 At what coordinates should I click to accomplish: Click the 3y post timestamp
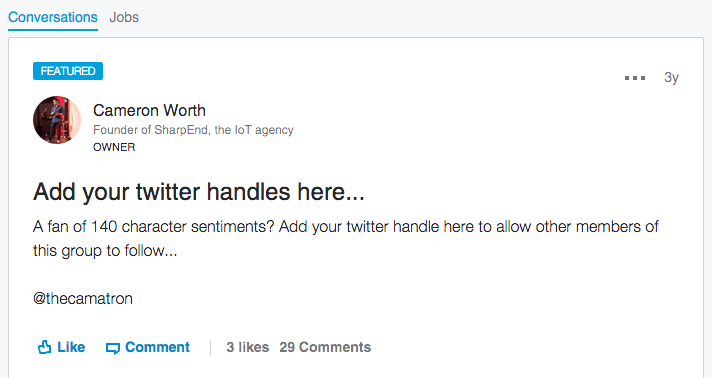pyautogui.click(x=671, y=78)
